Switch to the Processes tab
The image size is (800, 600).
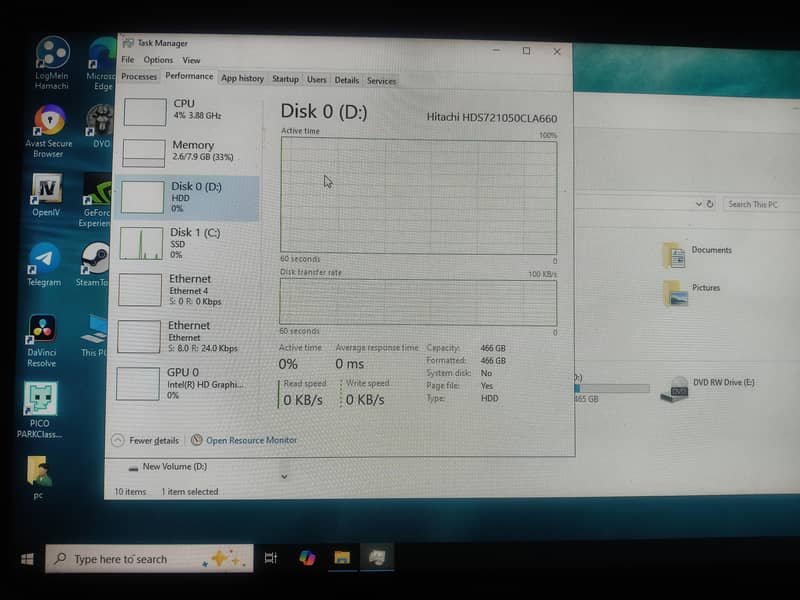pyautogui.click(x=139, y=77)
